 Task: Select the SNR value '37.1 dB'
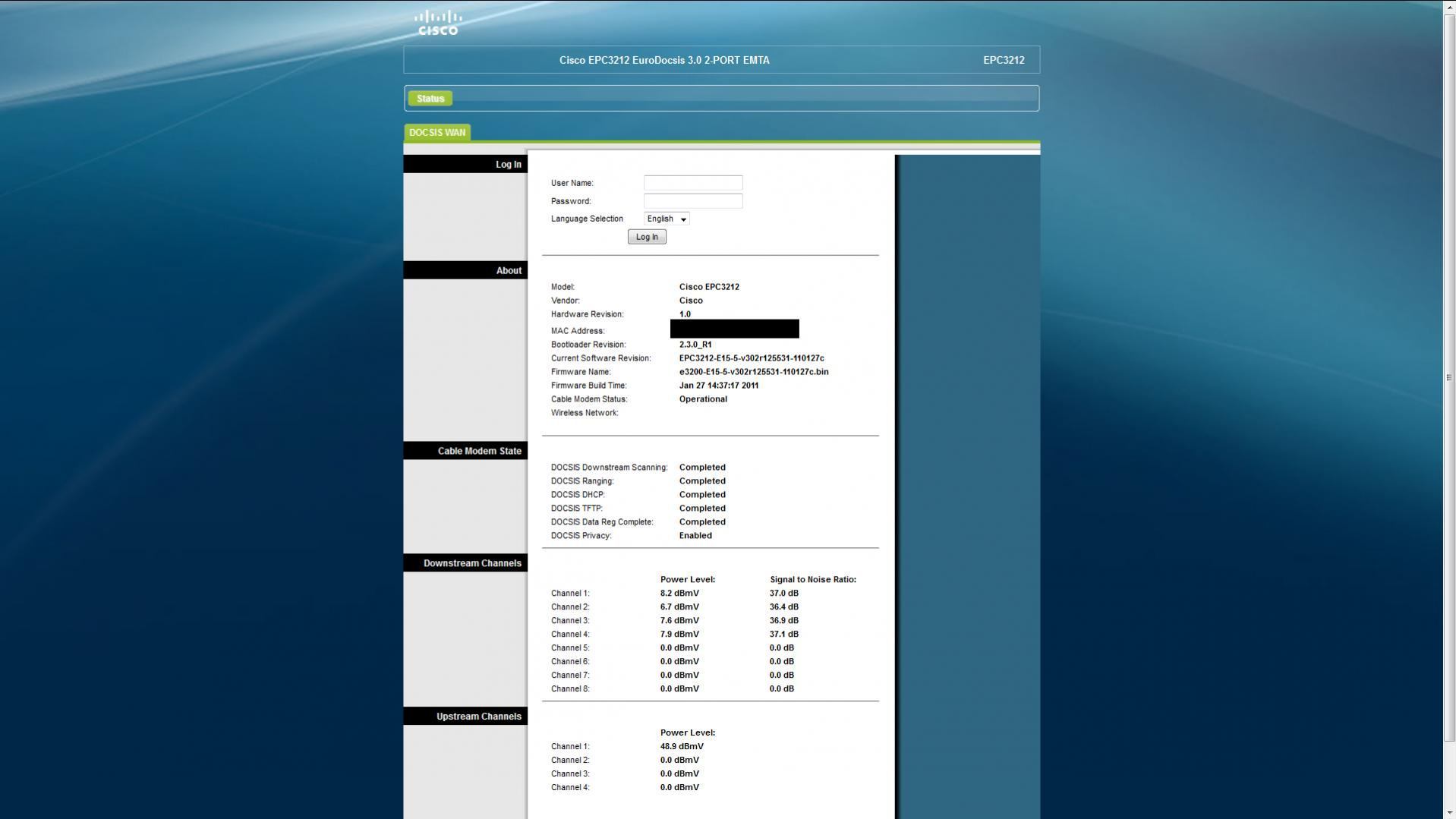pyautogui.click(x=784, y=635)
